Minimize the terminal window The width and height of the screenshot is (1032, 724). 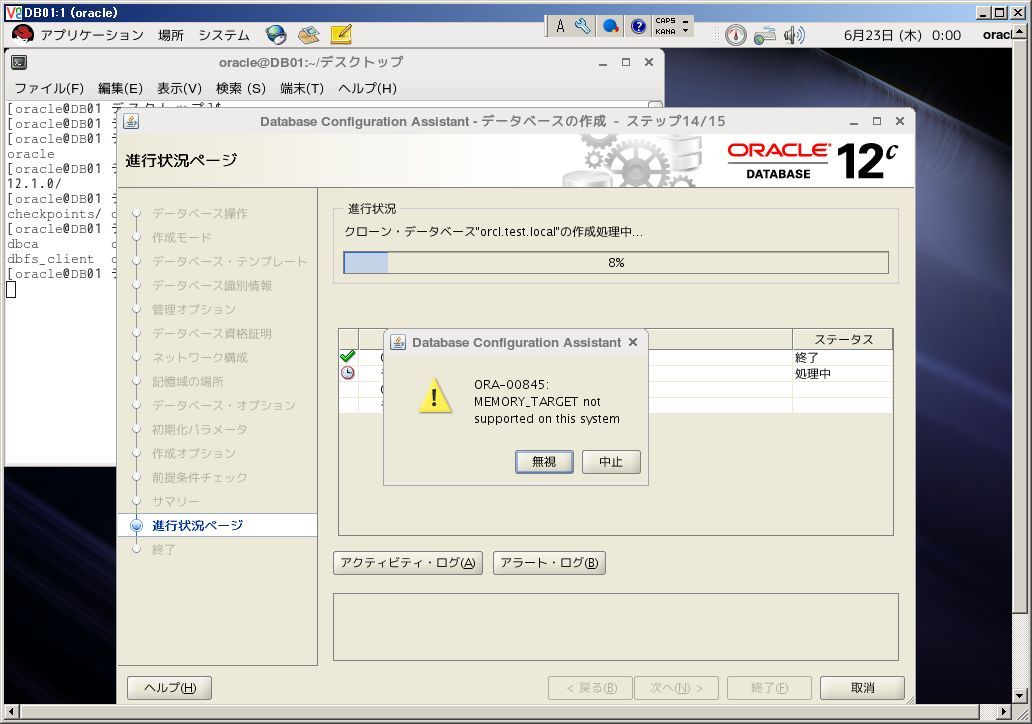(602, 63)
